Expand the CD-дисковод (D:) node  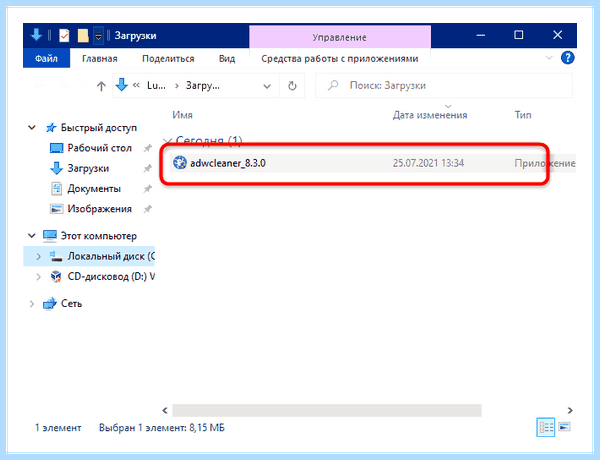(x=38, y=277)
